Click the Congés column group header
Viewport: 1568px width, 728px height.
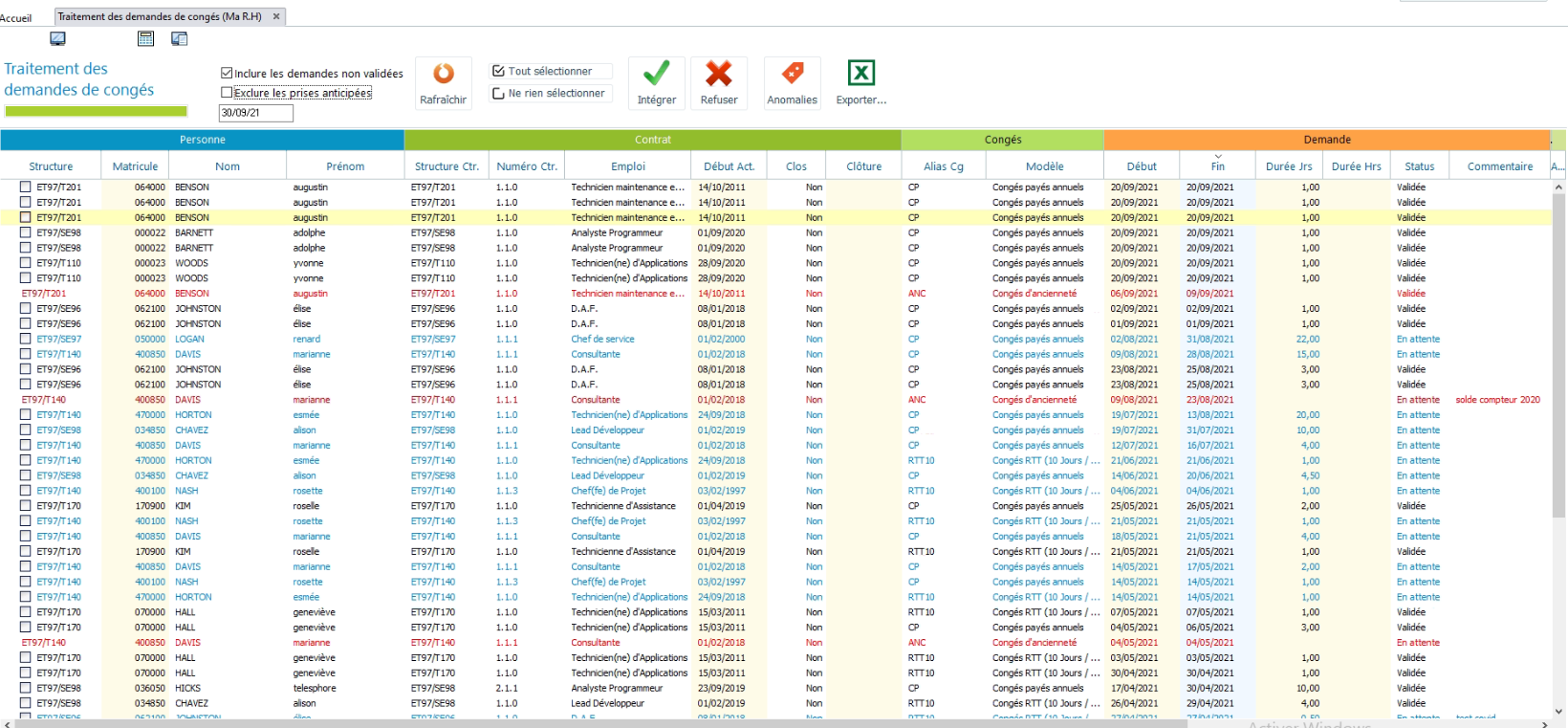click(x=1003, y=140)
